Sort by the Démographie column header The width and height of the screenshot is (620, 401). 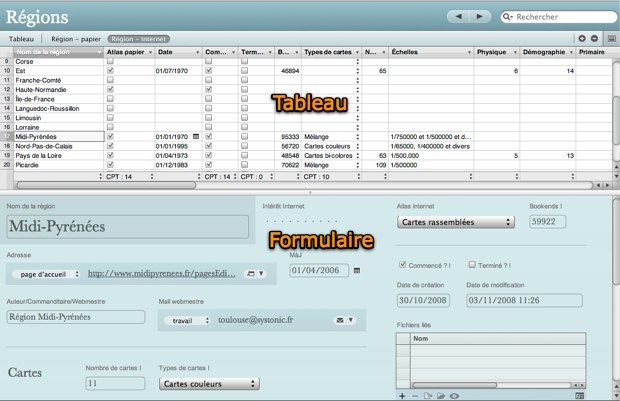548,52
